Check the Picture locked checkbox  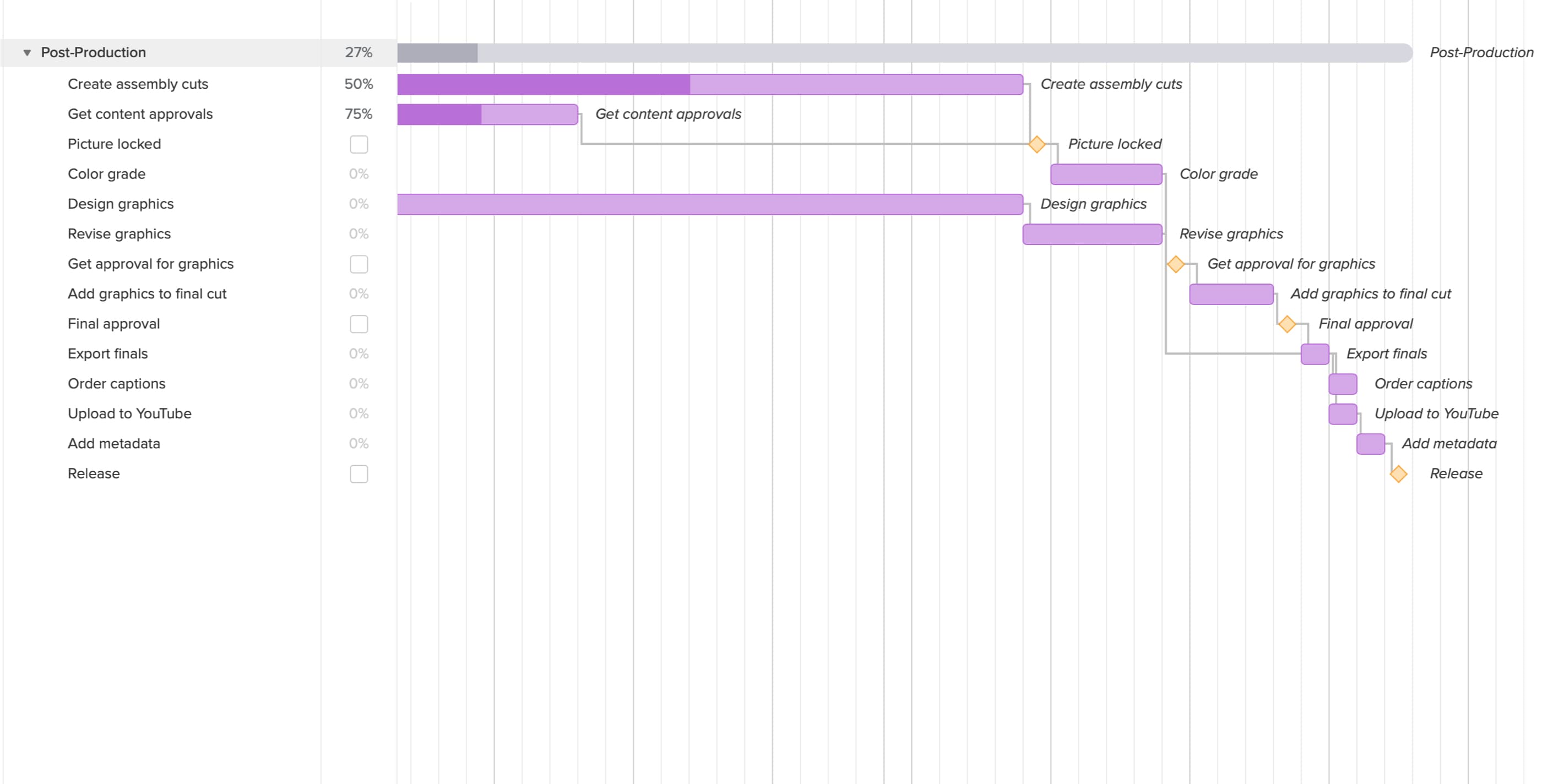pos(359,144)
